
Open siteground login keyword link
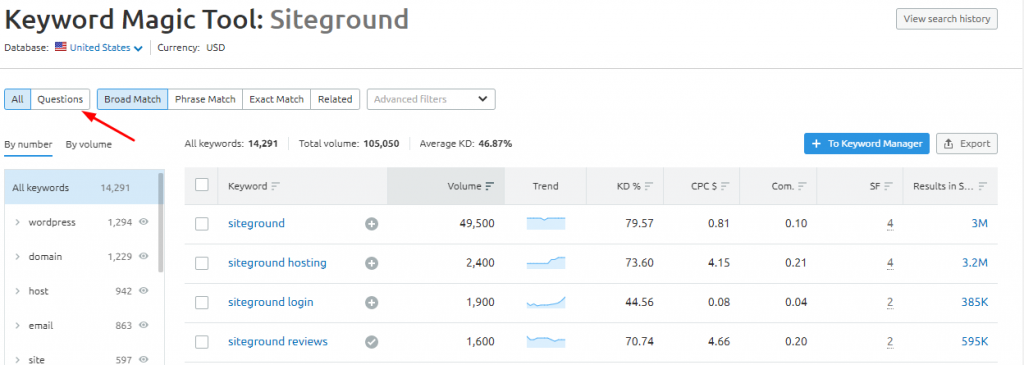(270, 302)
